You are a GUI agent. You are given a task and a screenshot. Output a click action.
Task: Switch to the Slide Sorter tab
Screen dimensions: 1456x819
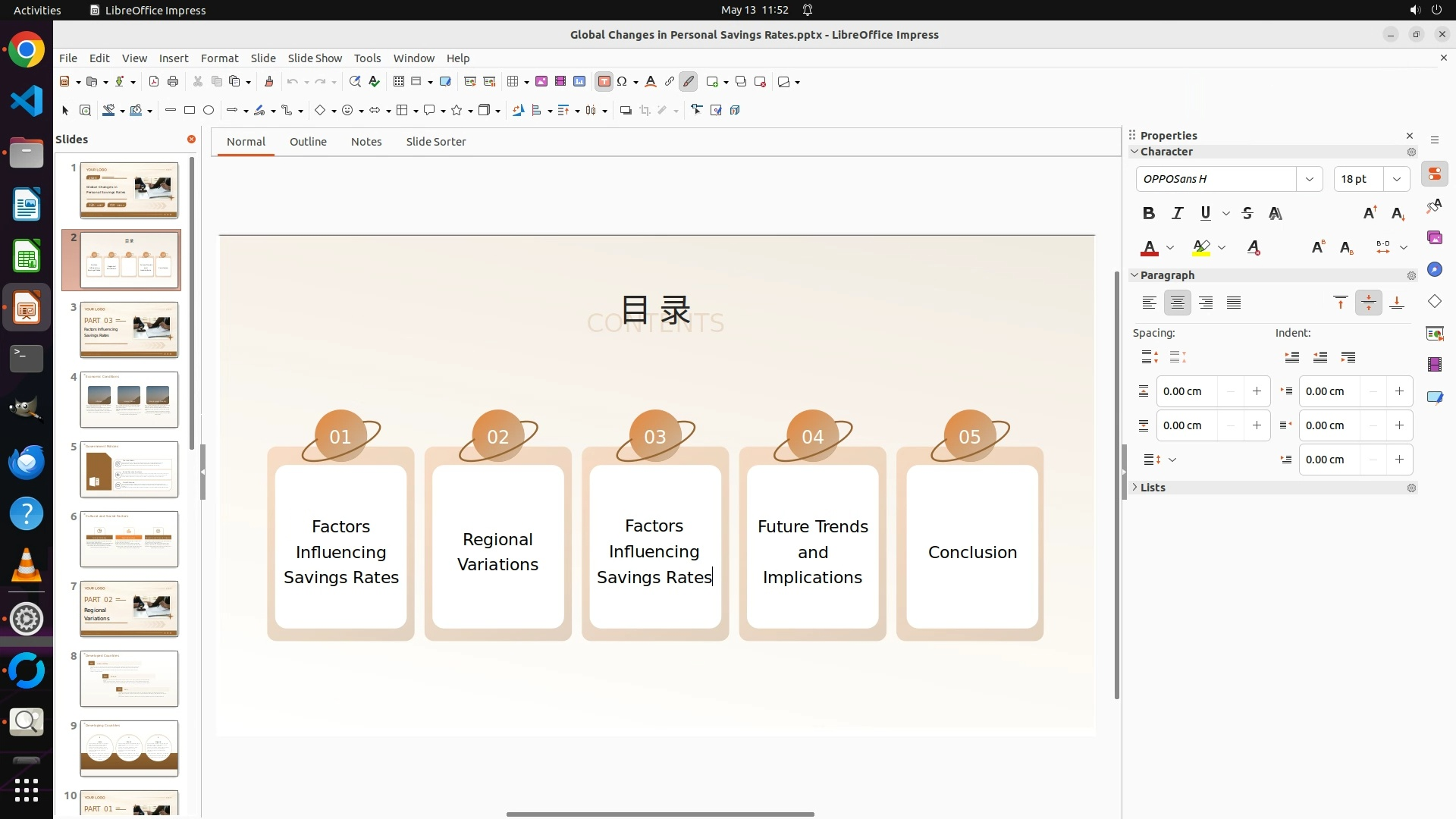435,142
